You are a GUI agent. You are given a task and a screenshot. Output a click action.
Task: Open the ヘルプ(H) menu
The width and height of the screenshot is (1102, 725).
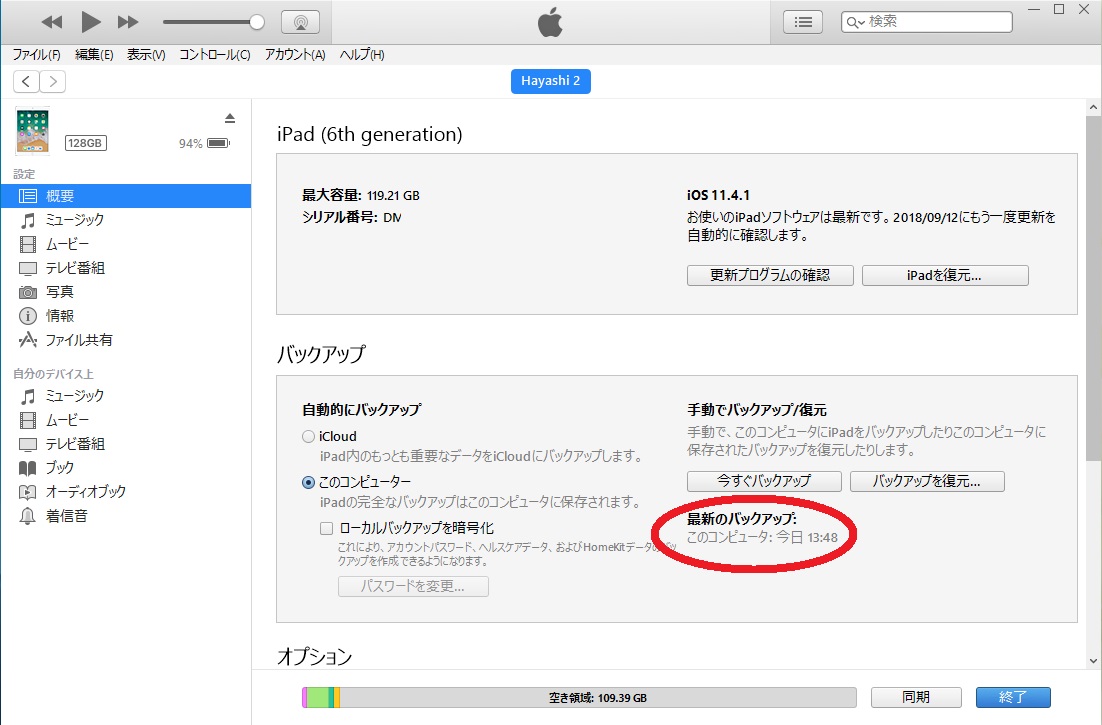coord(362,55)
